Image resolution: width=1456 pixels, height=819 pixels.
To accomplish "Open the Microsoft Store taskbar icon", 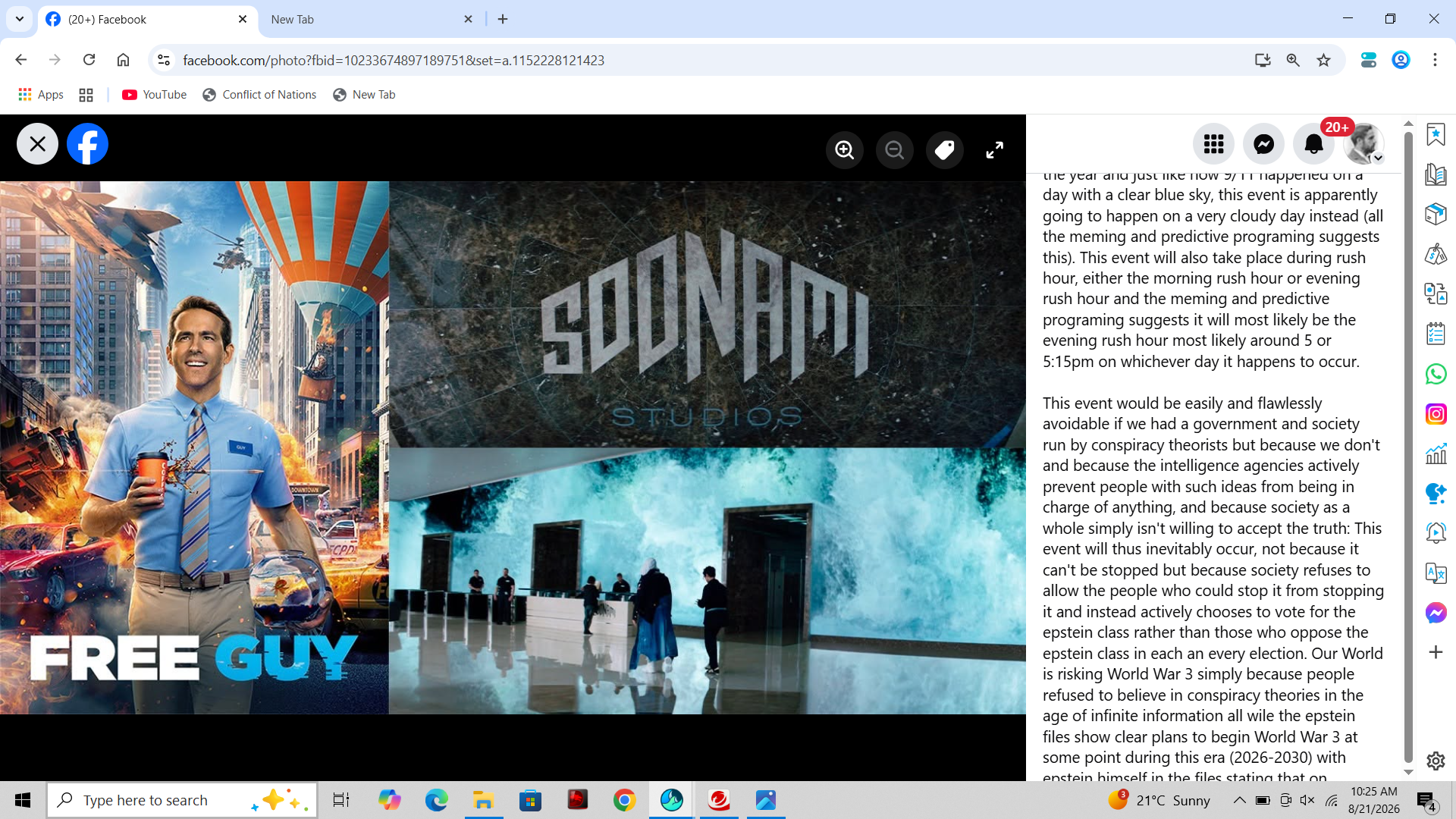I will 530,800.
